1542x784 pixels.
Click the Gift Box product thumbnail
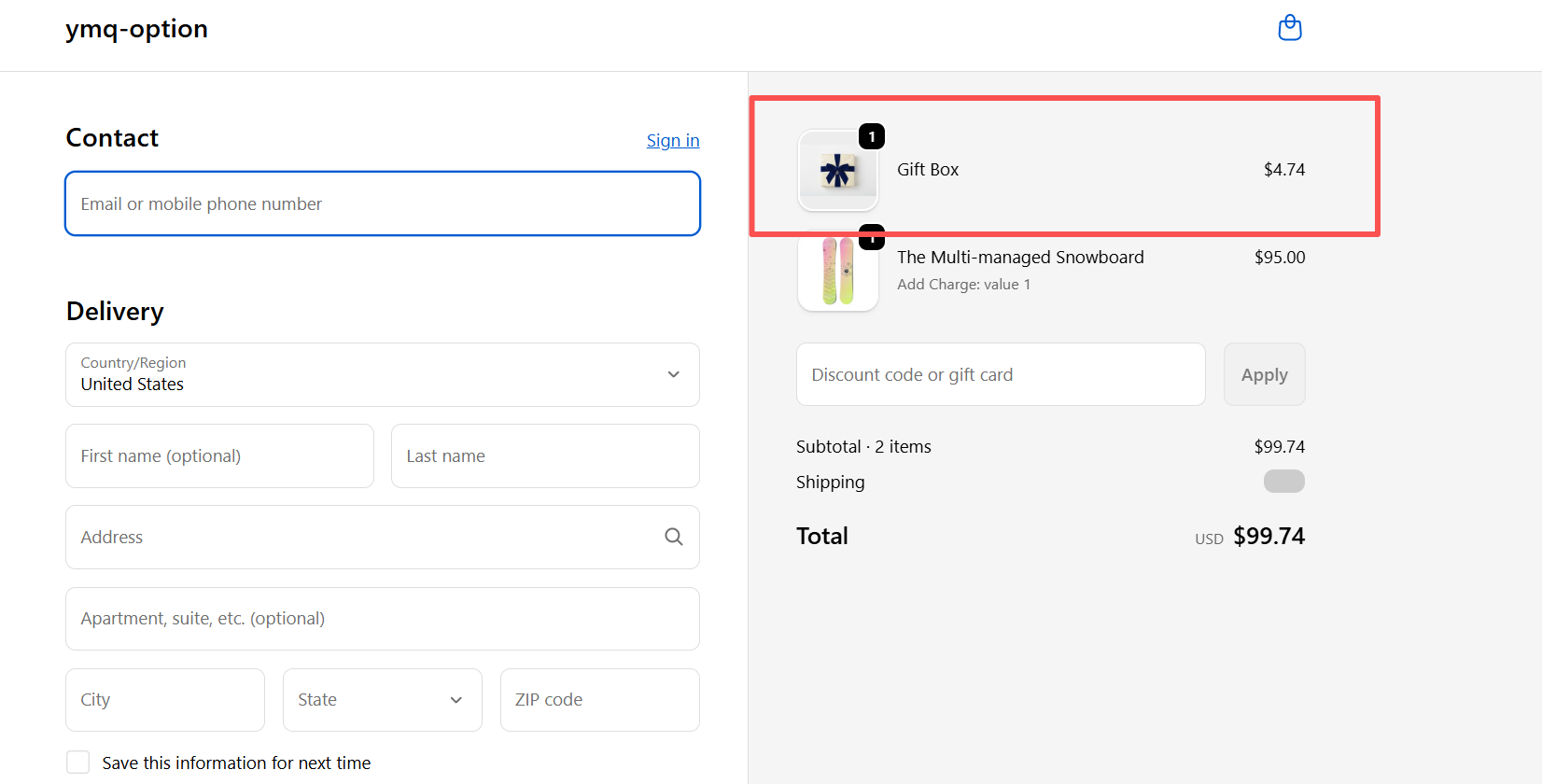837,171
